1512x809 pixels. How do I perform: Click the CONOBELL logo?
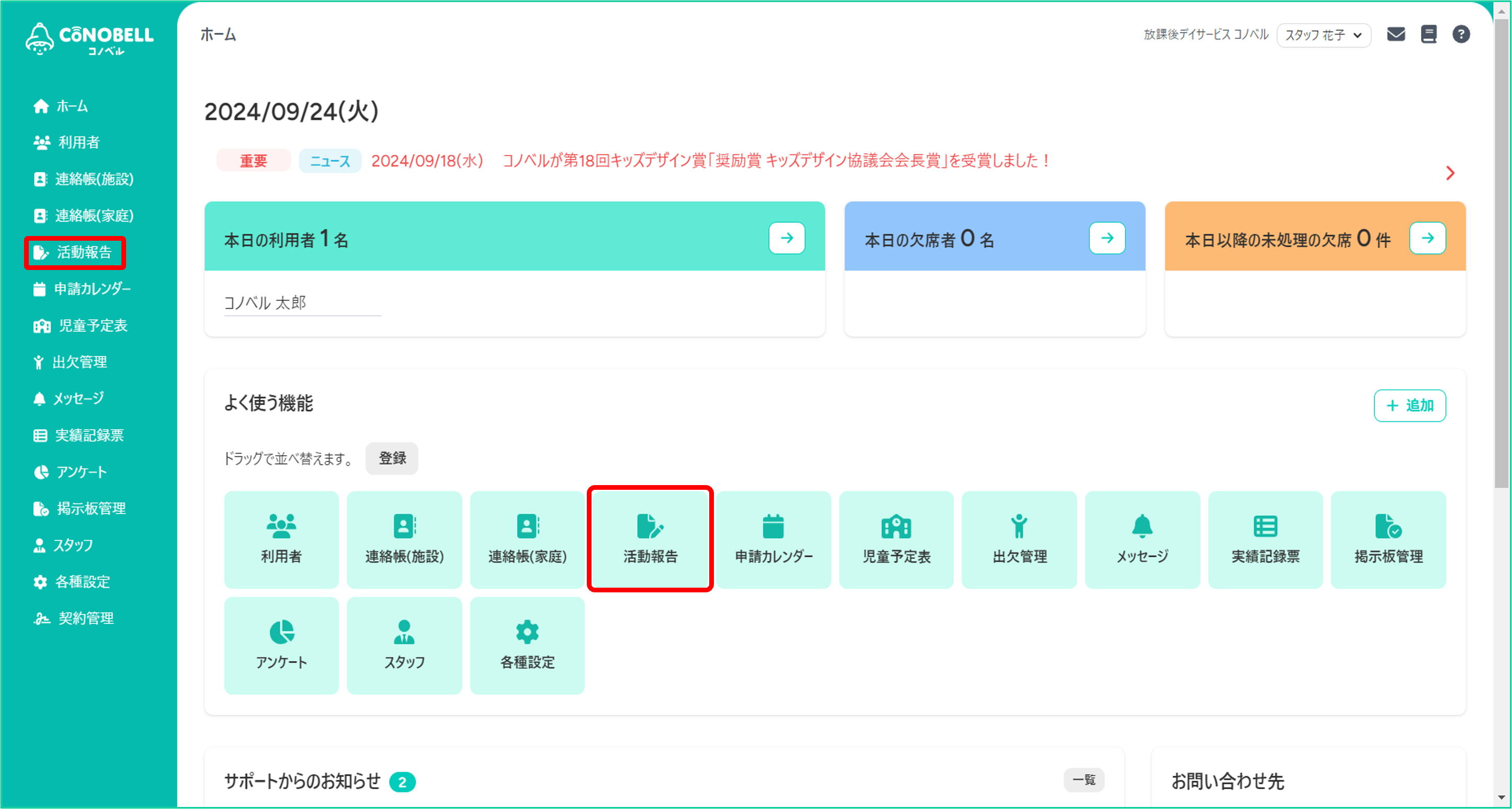89,39
